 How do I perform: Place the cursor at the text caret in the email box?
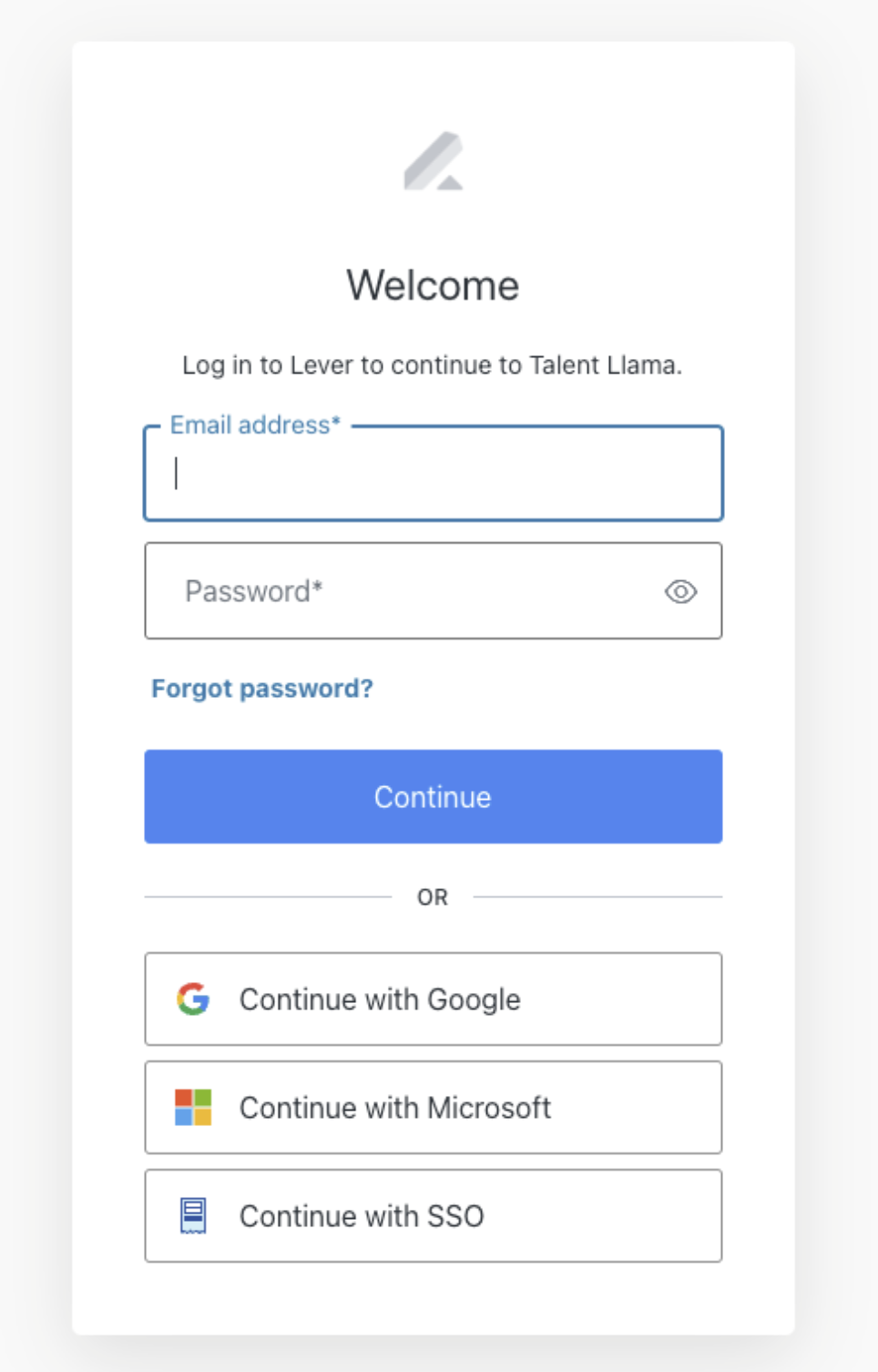coord(176,473)
